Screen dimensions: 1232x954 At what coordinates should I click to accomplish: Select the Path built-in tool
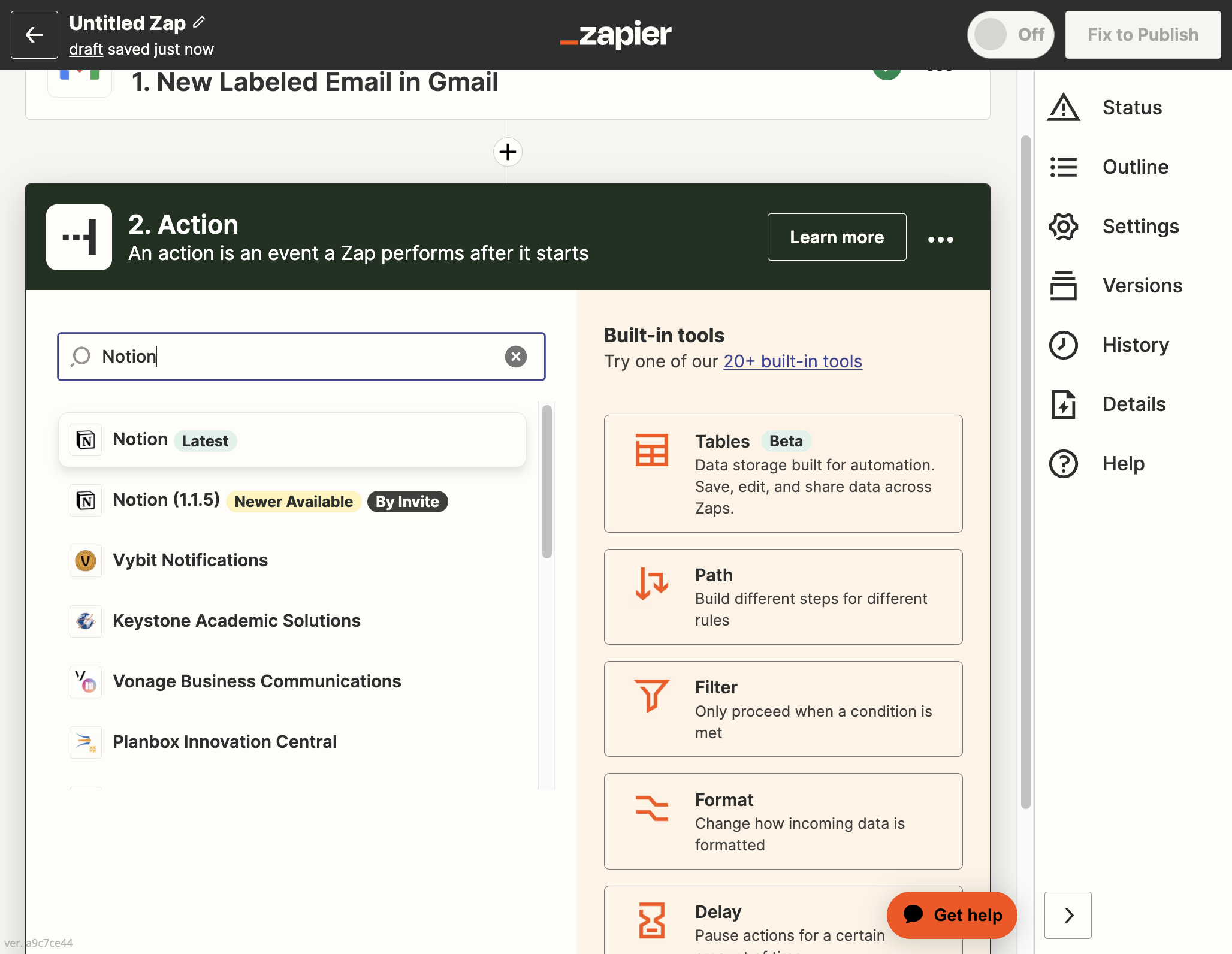tap(783, 597)
